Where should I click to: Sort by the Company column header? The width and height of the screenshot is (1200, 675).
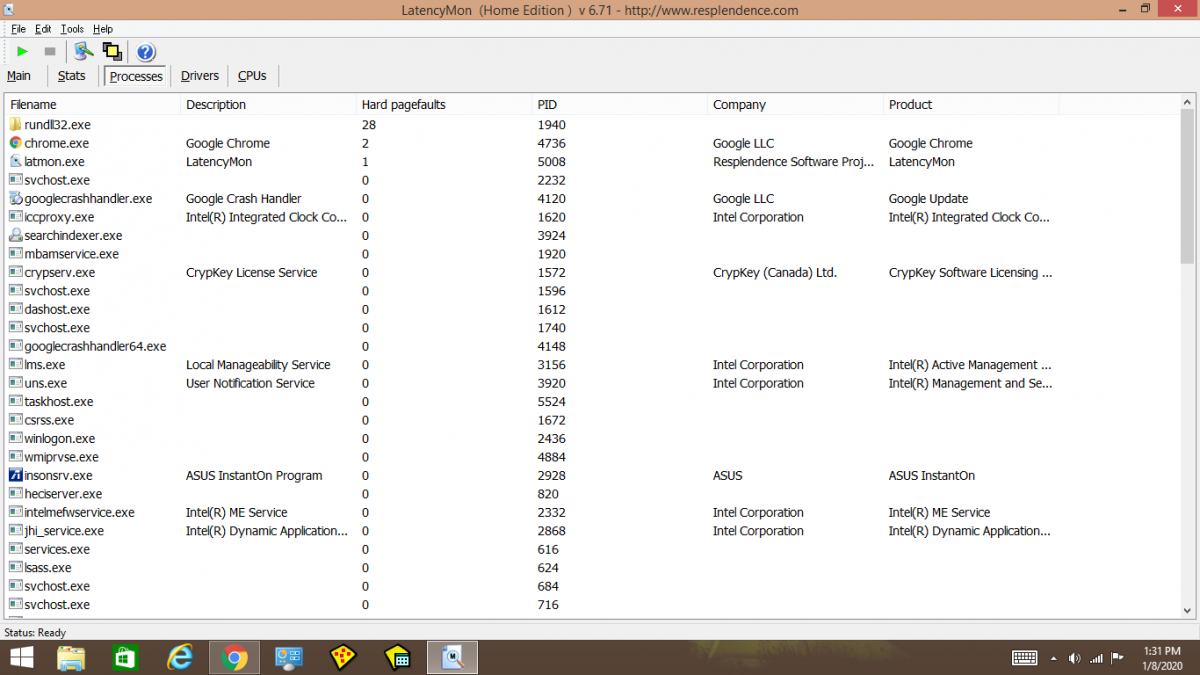tap(797, 105)
